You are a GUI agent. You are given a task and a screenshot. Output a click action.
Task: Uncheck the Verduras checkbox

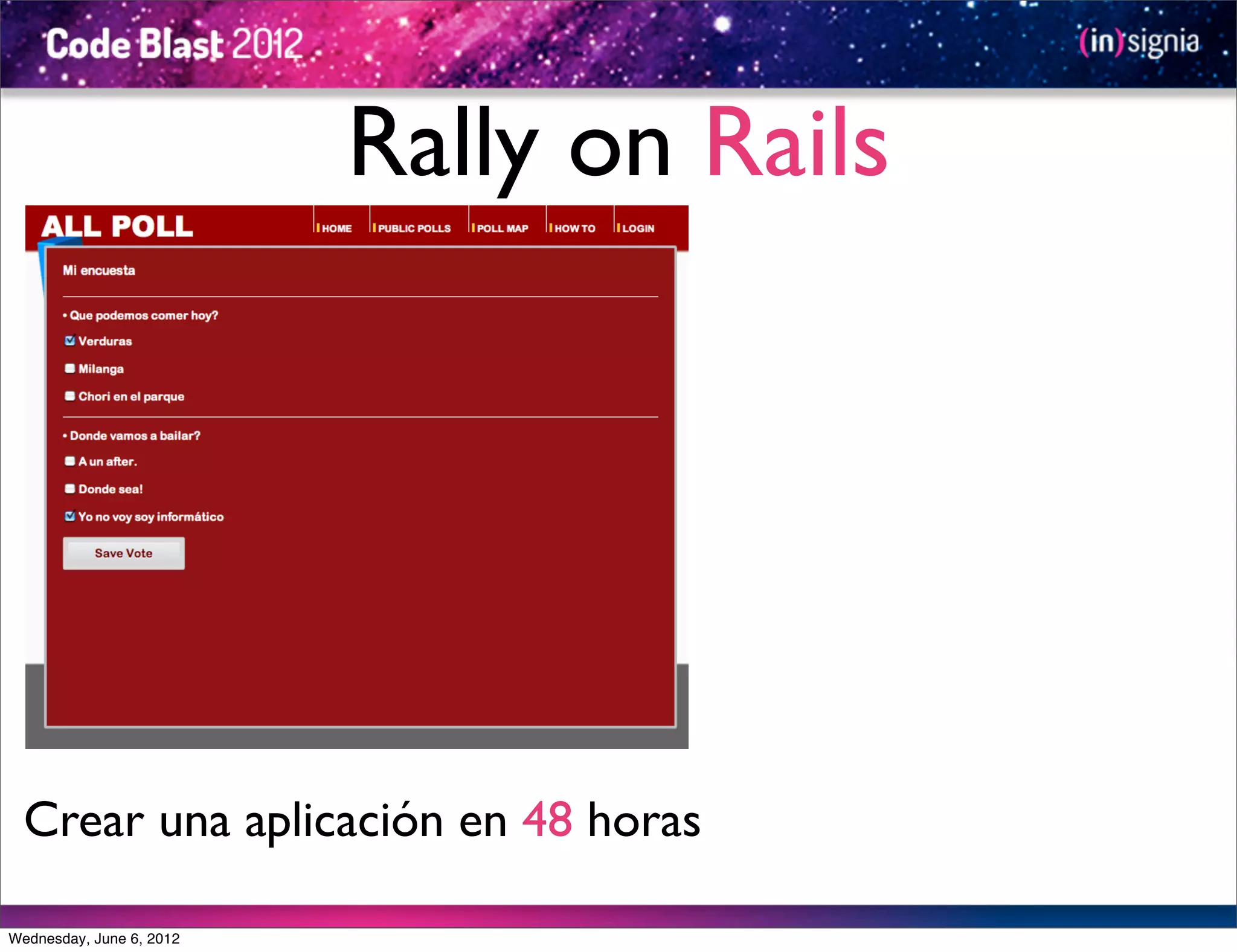point(70,340)
